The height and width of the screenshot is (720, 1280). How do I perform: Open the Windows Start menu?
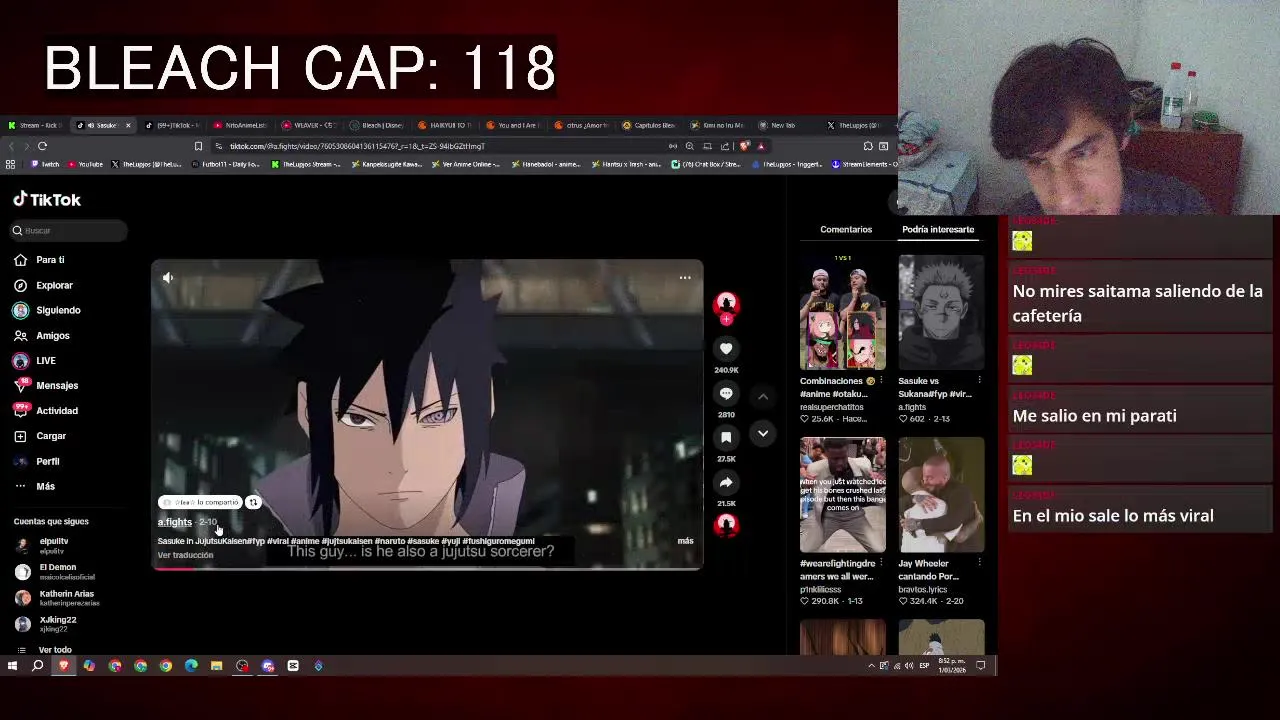(12, 666)
